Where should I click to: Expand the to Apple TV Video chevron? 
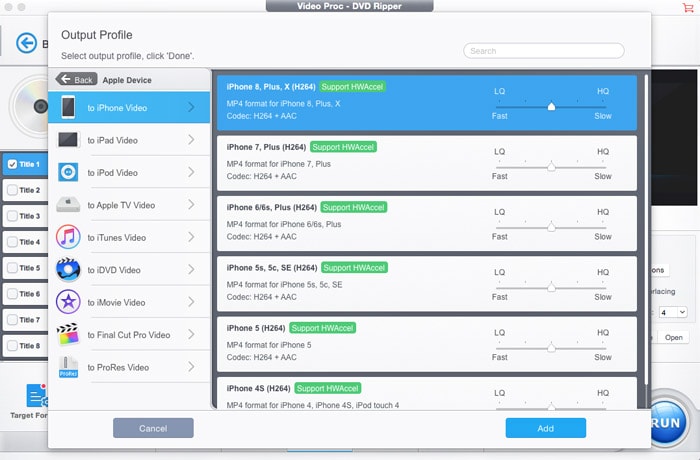(x=191, y=205)
